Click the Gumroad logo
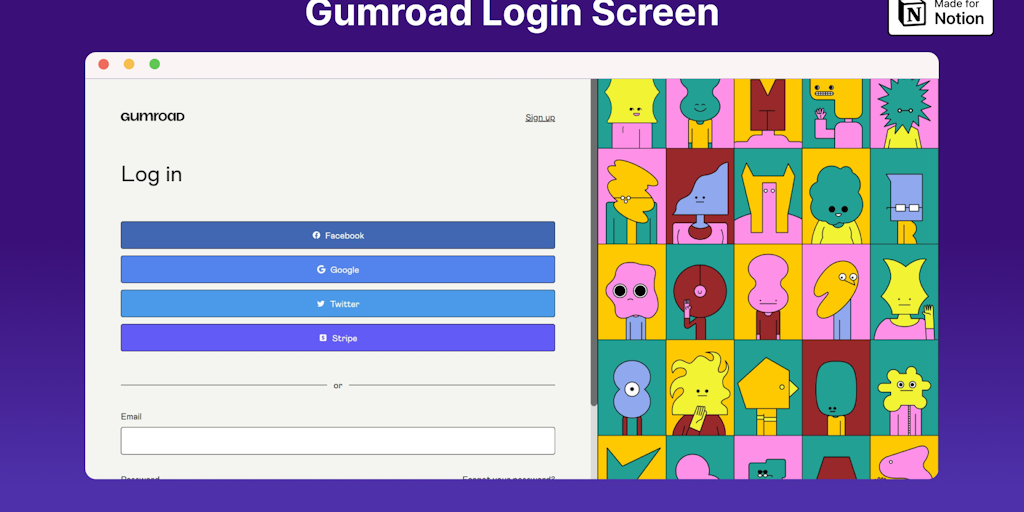1024x512 pixels. coord(152,117)
